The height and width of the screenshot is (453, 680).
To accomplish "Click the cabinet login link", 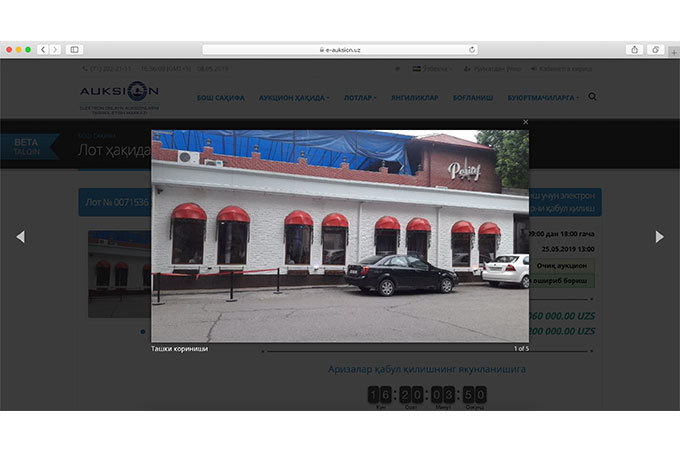I will (561, 69).
